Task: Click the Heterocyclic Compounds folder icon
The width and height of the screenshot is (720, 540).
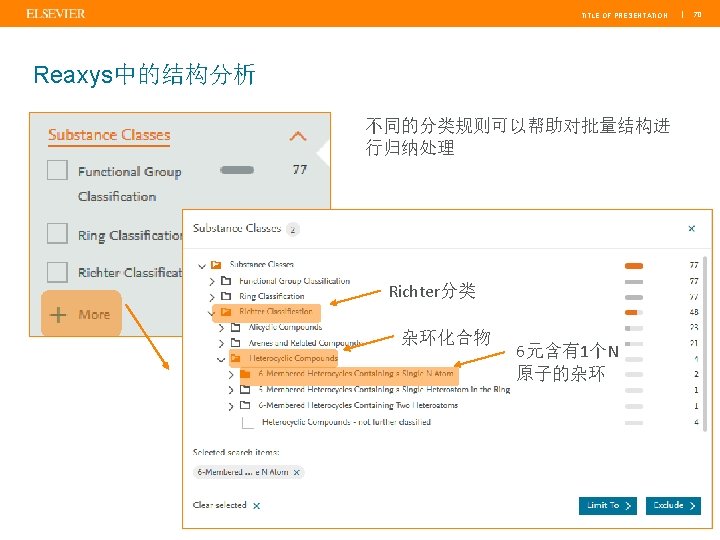Action: (235, 358)
